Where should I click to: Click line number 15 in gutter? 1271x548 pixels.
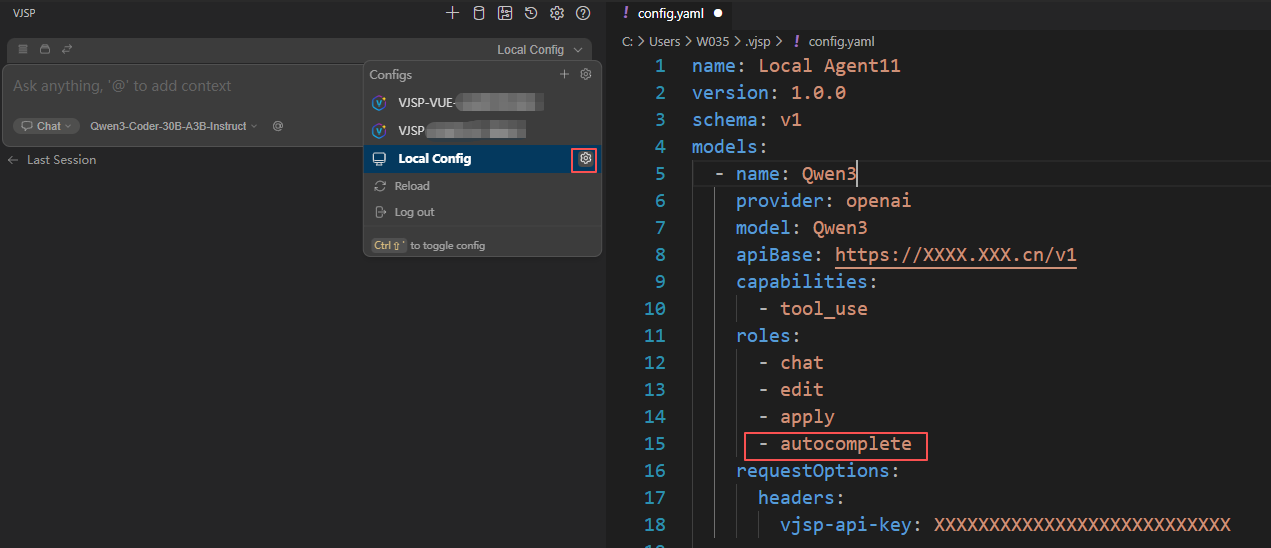point(654,444)
